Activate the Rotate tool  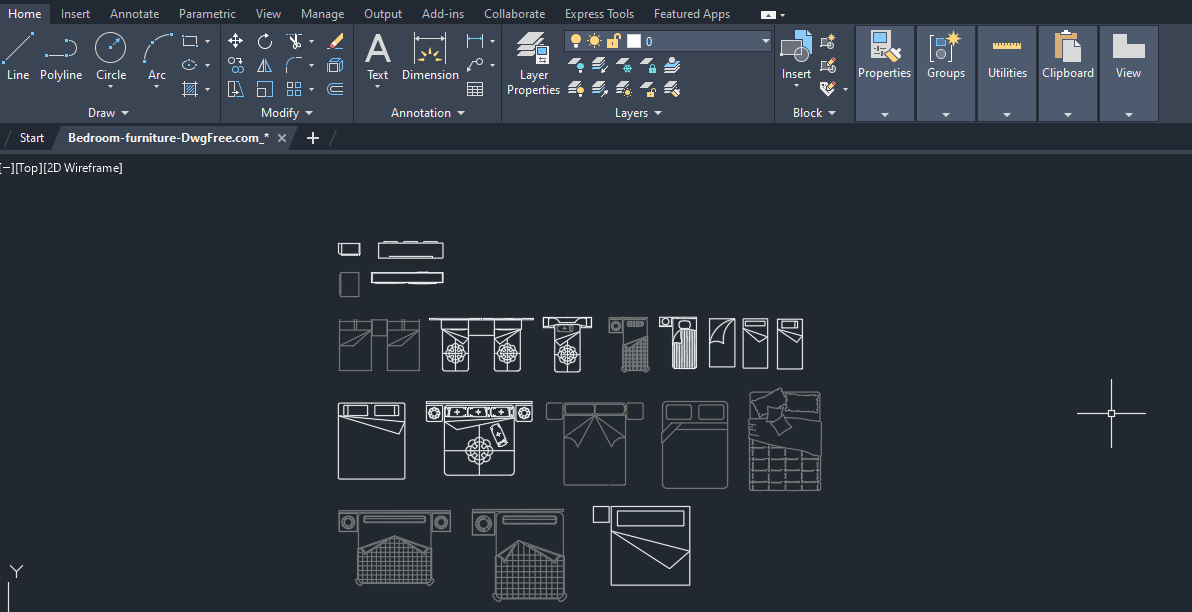click(265, 41)
